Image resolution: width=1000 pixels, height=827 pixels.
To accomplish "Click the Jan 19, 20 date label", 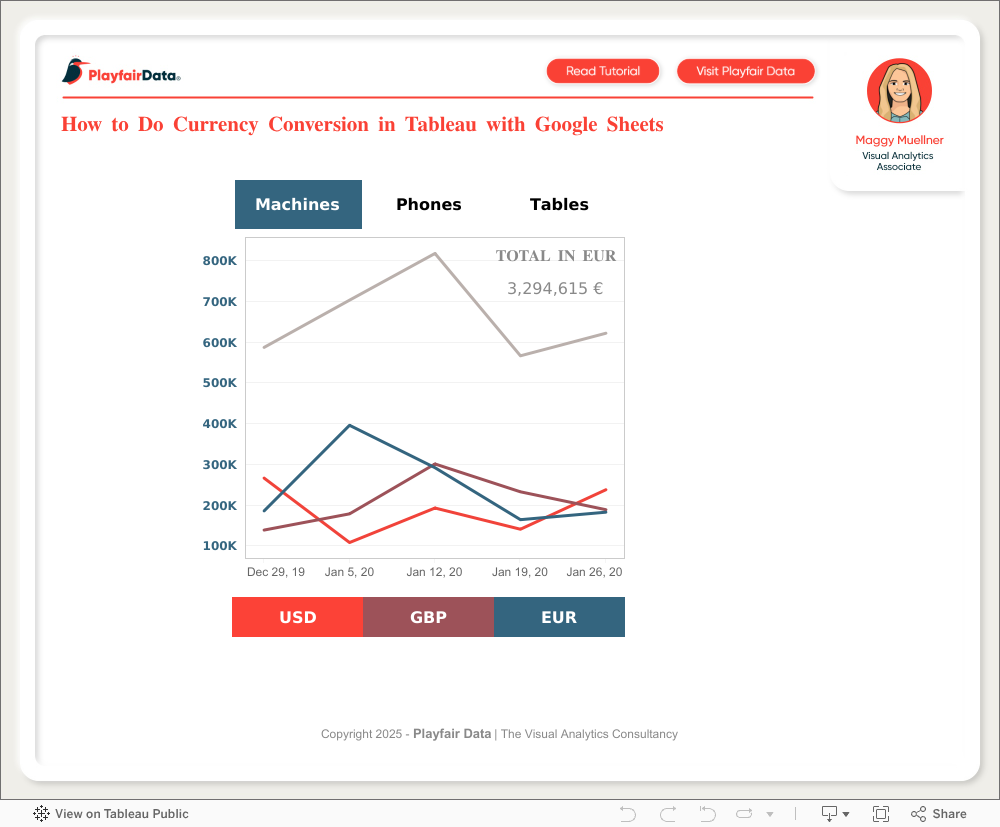I will tap(520, 572).
